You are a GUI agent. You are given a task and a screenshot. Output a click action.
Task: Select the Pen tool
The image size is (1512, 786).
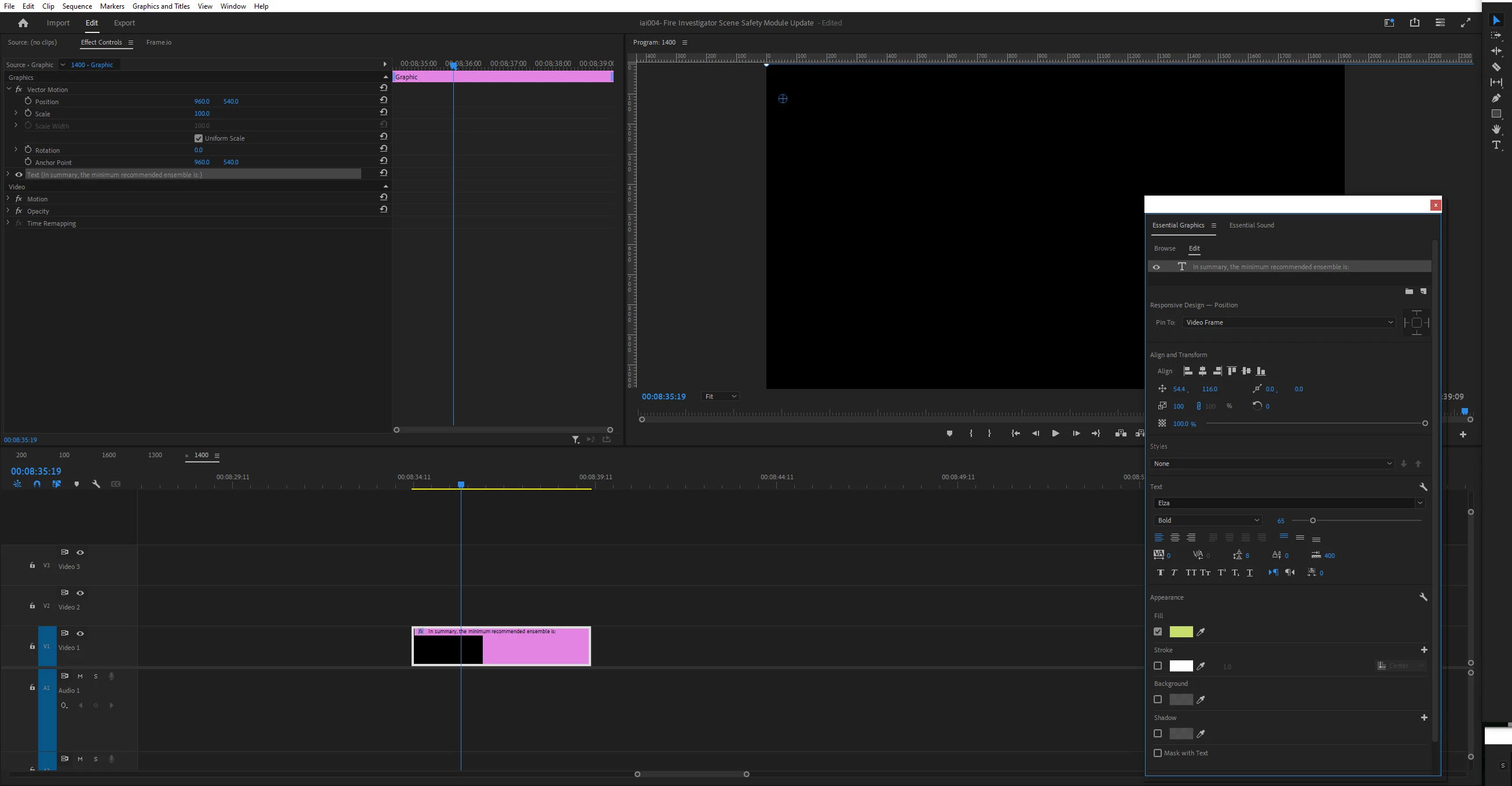[1496, 98]
